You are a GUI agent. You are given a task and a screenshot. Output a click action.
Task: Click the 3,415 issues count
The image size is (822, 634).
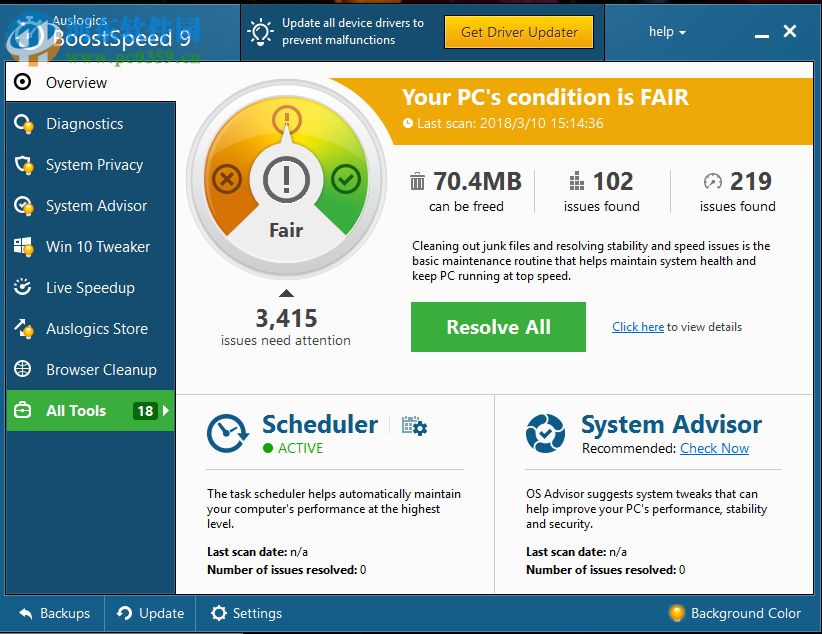(286, 318)
